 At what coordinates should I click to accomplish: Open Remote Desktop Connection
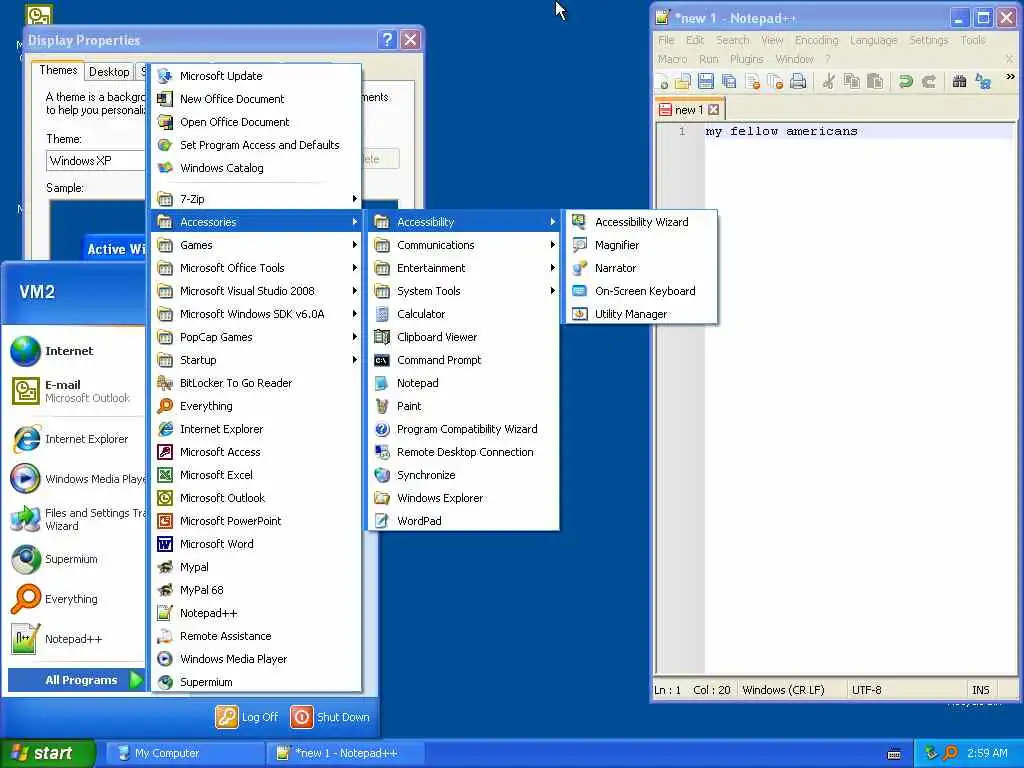tap(463, 452)
